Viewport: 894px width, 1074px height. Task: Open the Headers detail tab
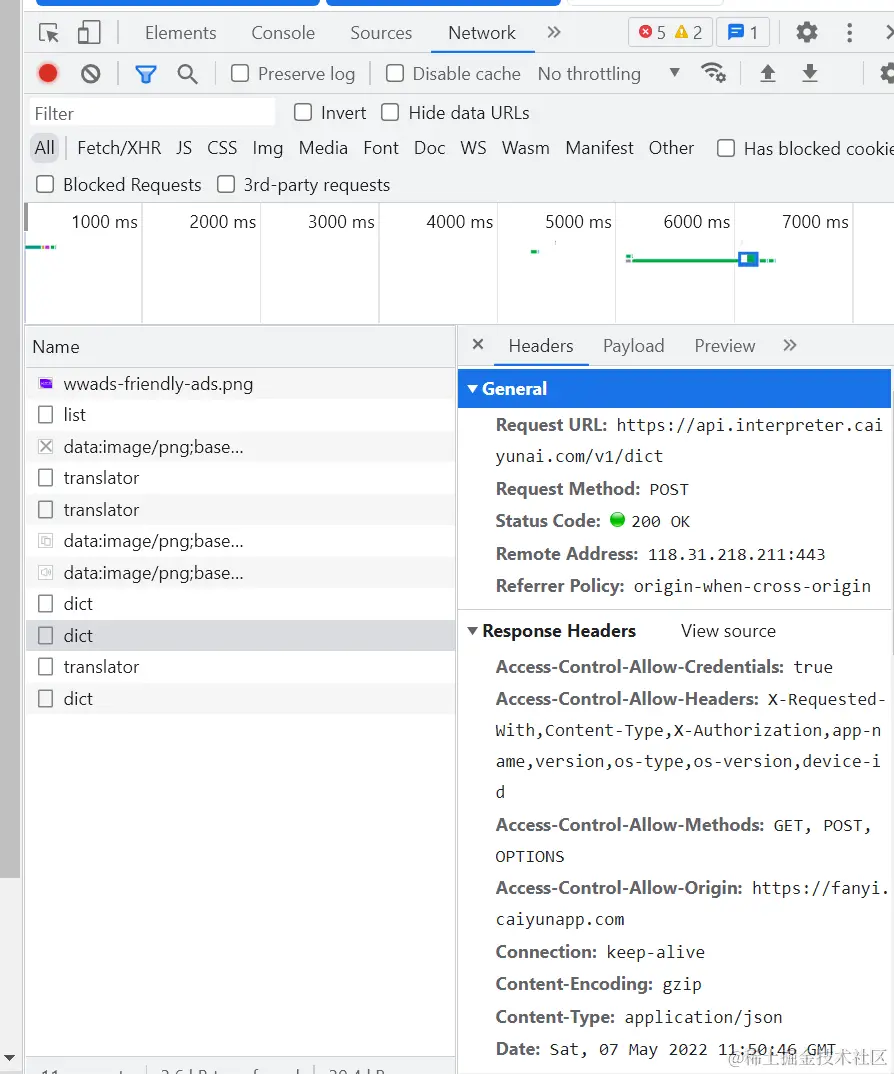[x=541, y=345]
